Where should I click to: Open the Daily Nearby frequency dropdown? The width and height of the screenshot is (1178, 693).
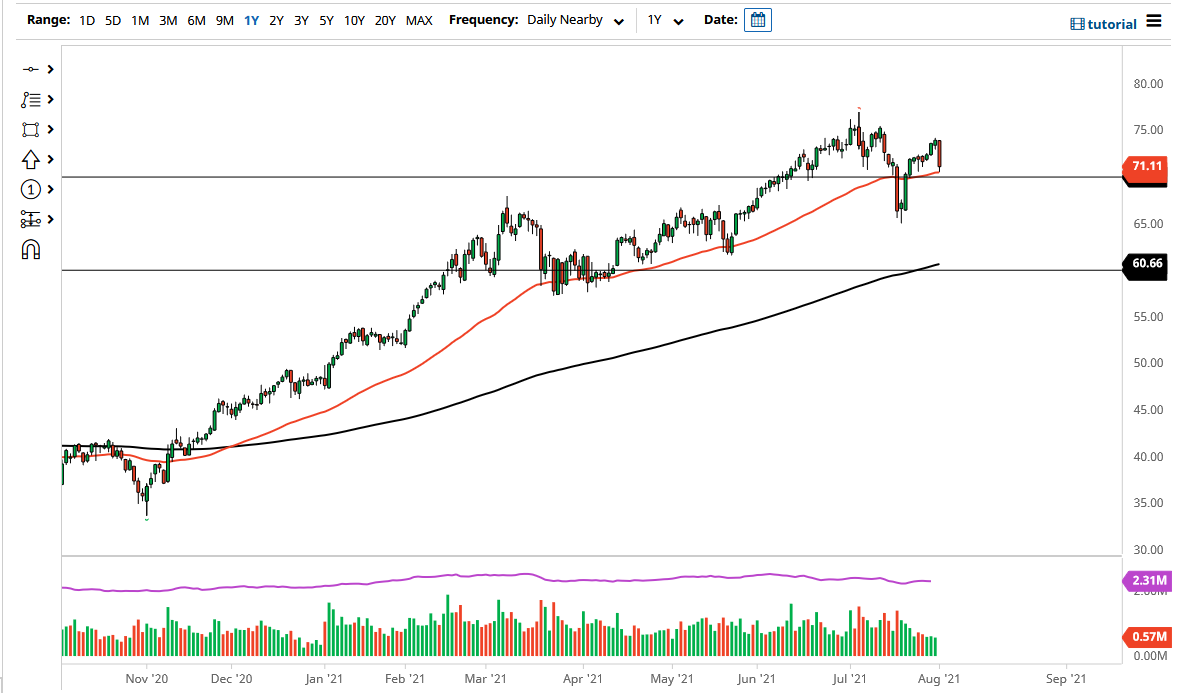575,20
